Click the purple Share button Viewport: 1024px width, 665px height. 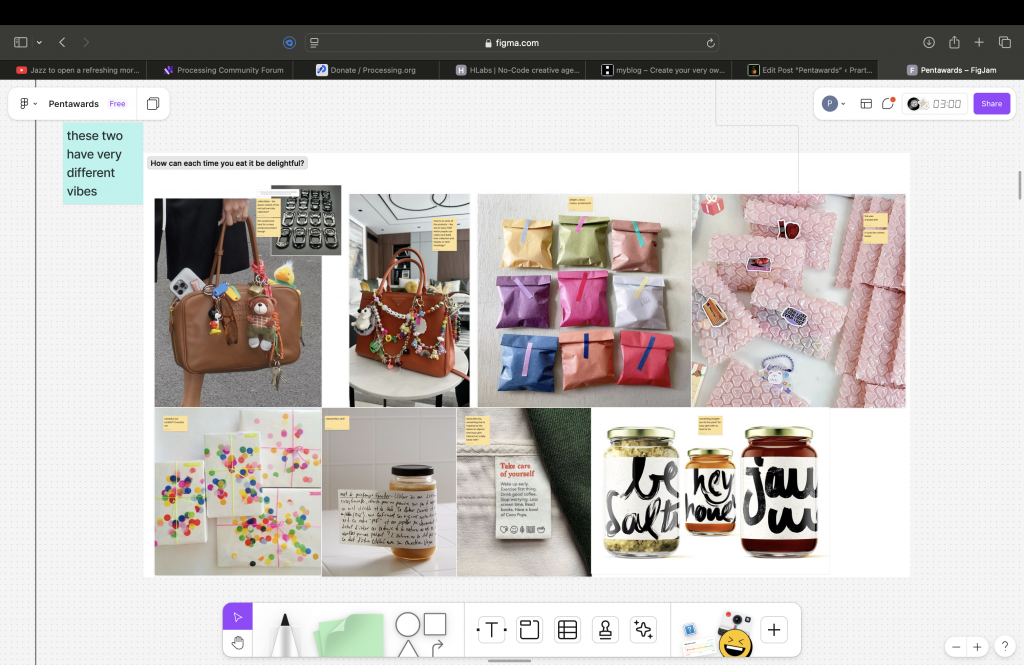[991, 104]
